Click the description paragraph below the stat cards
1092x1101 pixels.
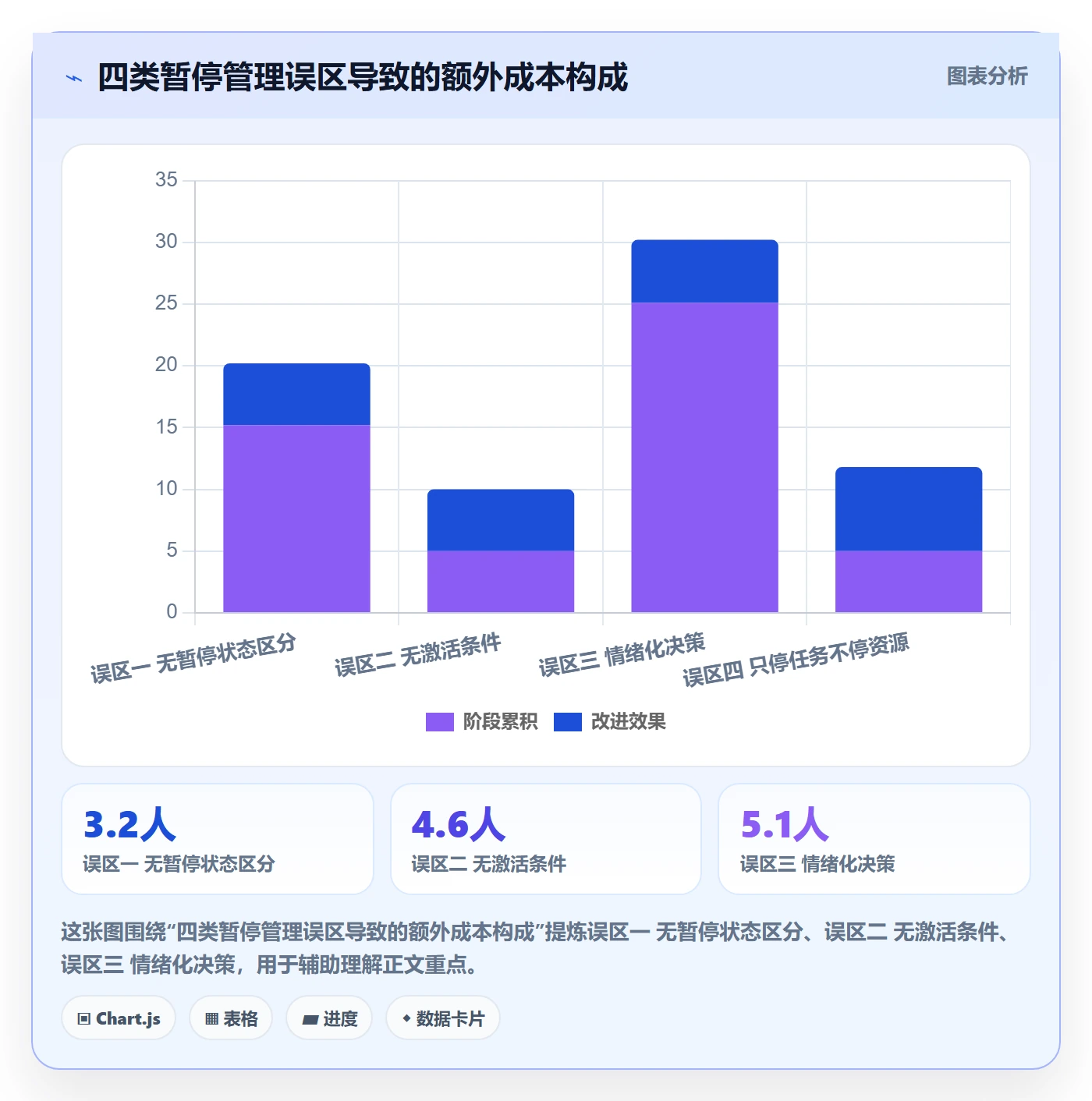tap(538, 948)
